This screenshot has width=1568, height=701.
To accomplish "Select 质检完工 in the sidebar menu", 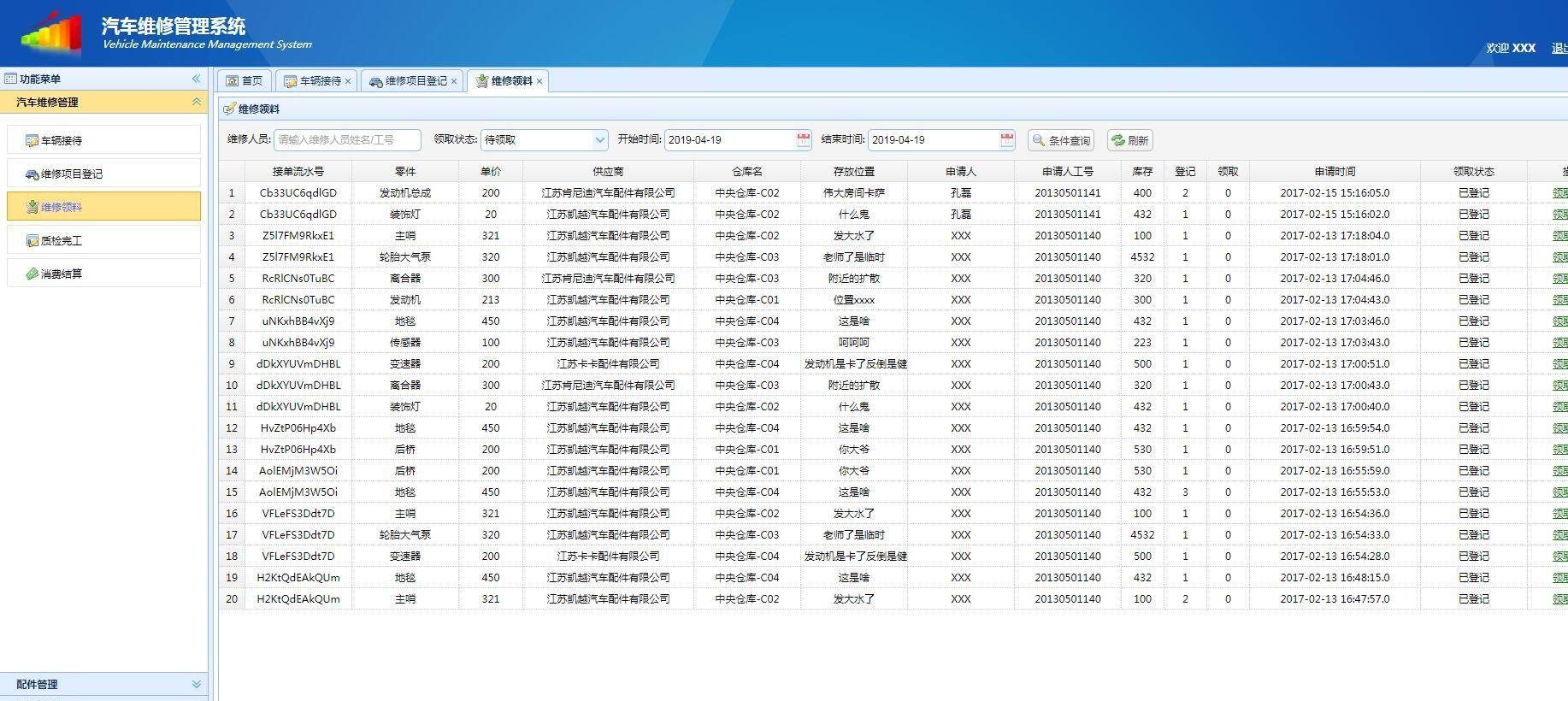I will (62, 241).
